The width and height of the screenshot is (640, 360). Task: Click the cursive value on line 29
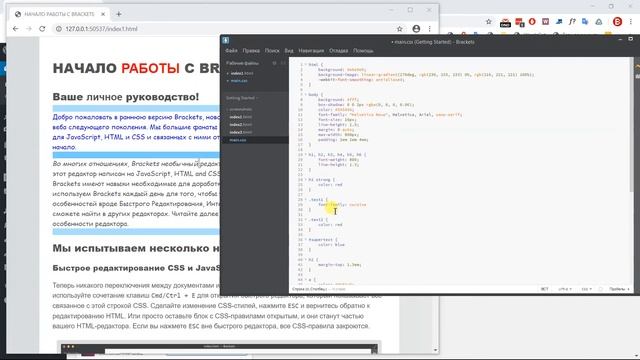click(x=358, y=204)
